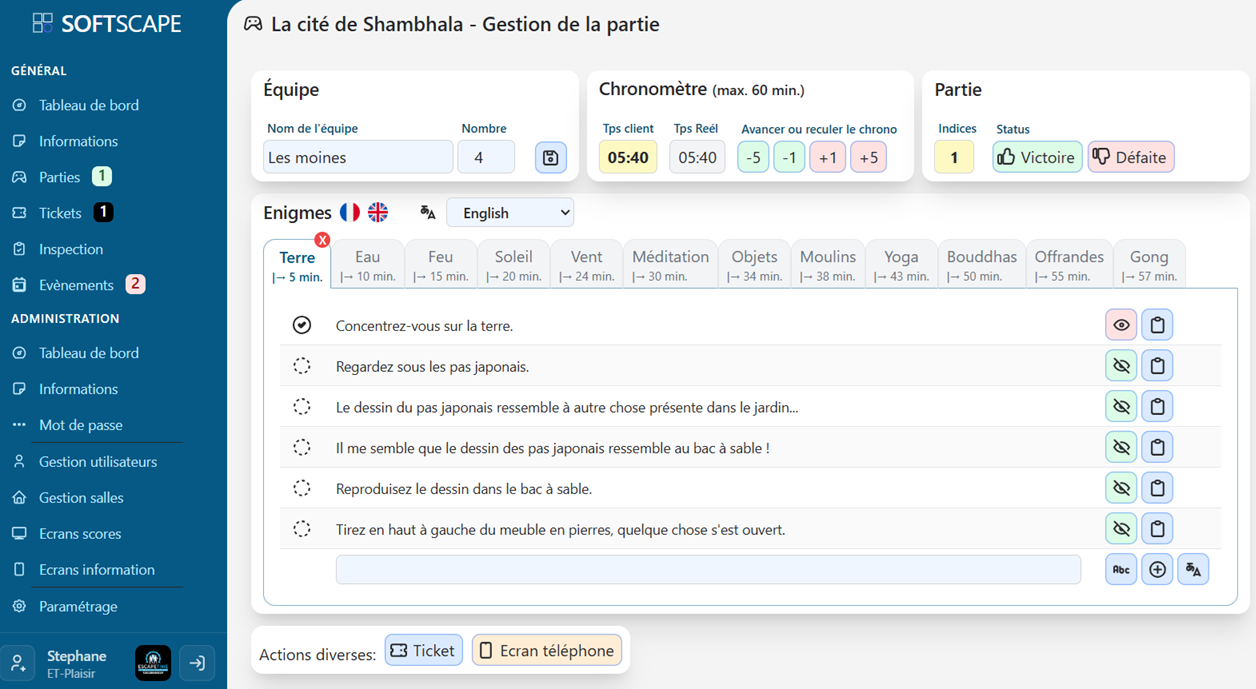Click the Victoire status button

tap(1037, 157)
